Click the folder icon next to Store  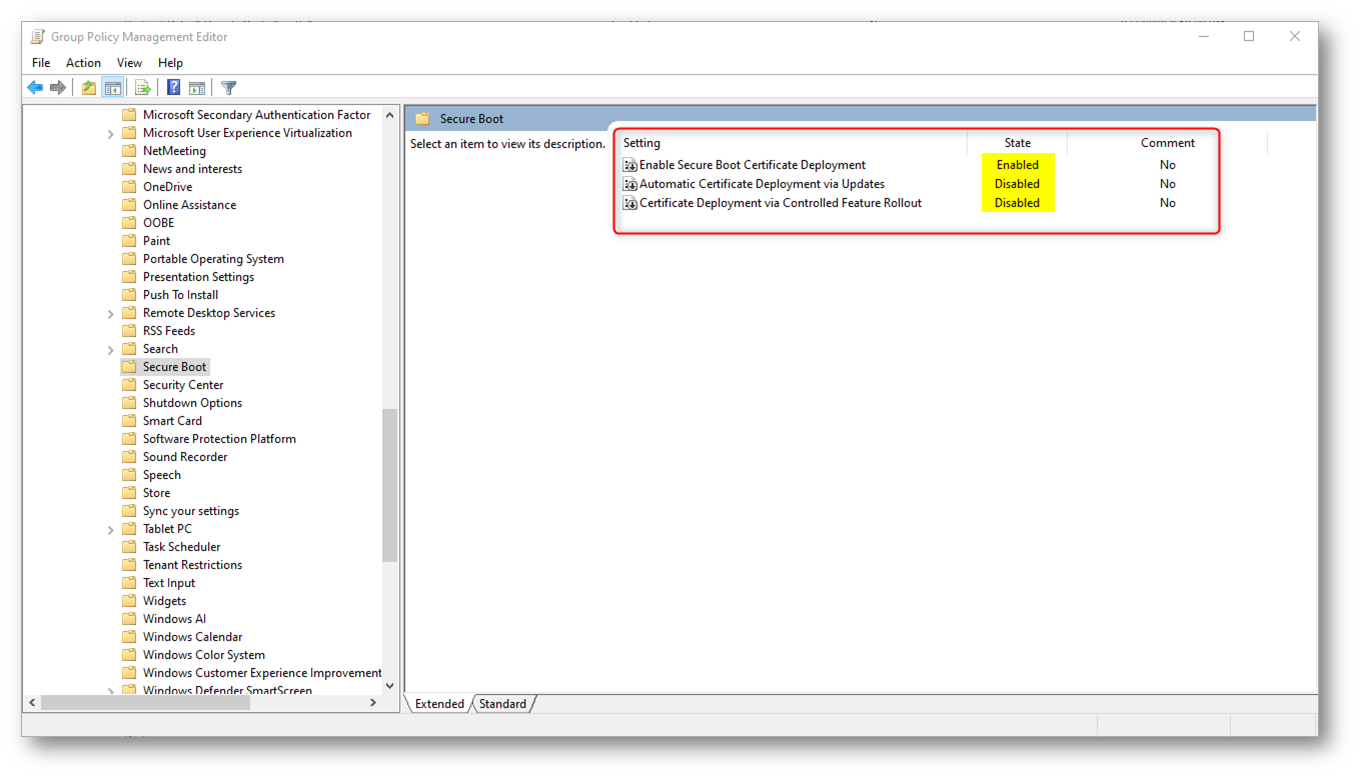click(x=129, y=493)
